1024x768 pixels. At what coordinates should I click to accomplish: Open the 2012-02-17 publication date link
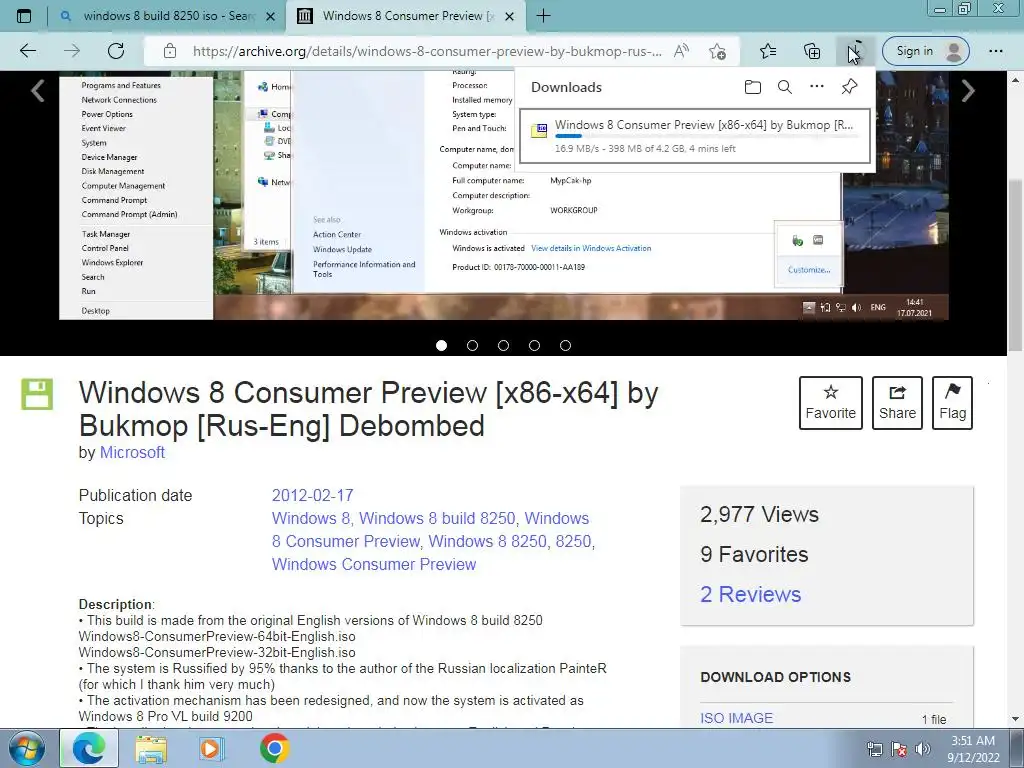[312, 496]
